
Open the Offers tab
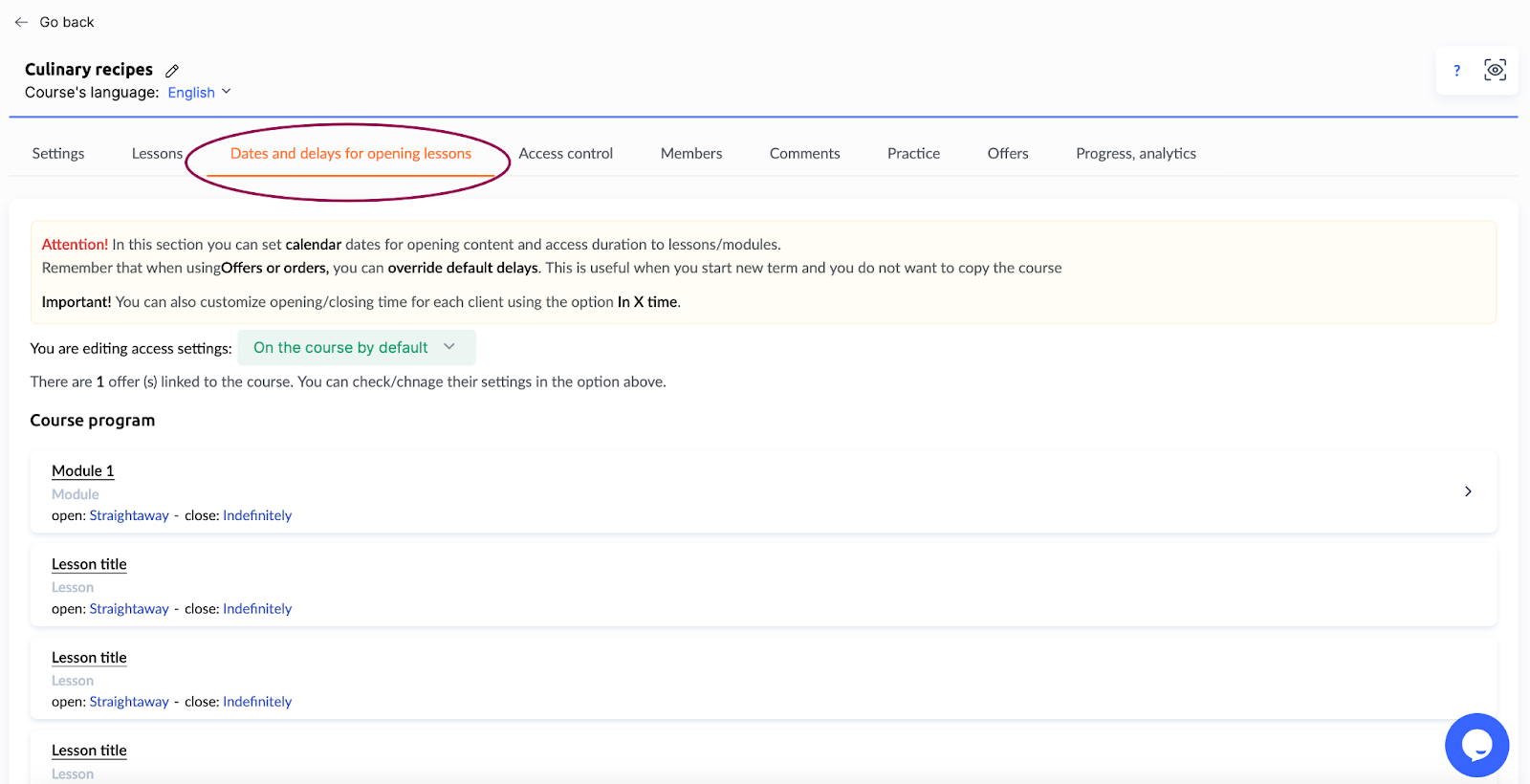pos(1008,154)
